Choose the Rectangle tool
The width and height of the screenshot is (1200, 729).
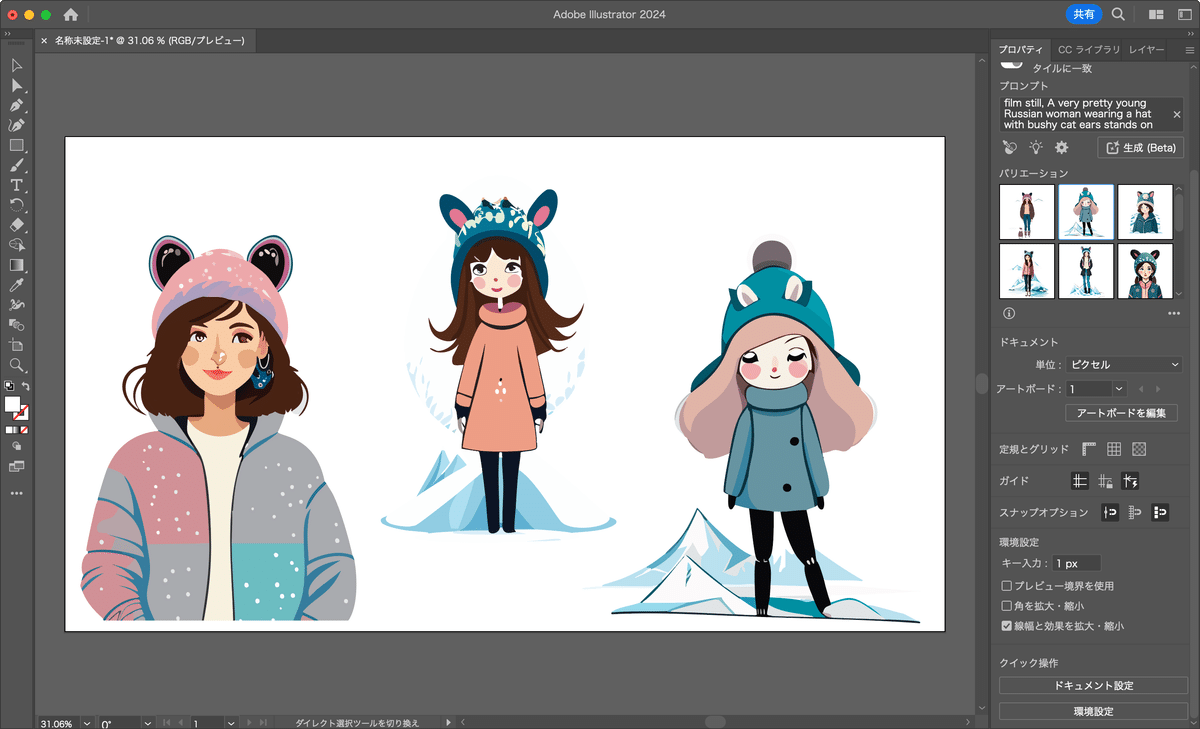[17, 145]
